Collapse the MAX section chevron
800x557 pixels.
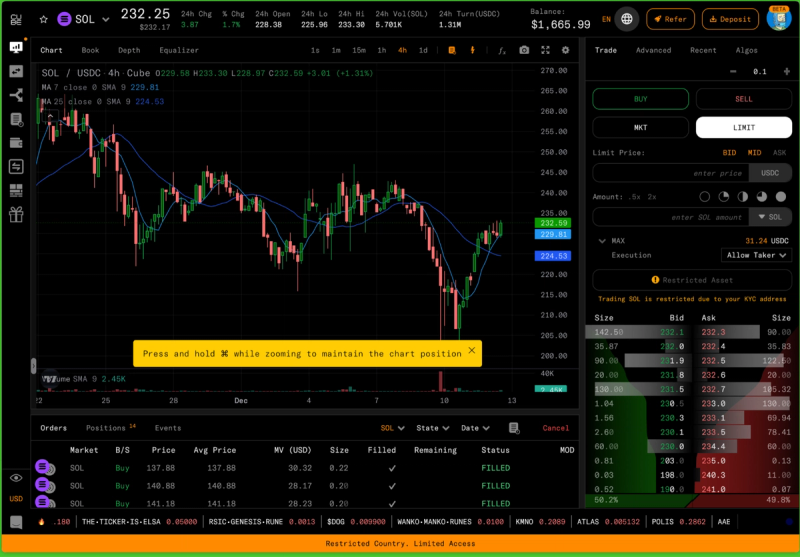[x=602, y=241]
